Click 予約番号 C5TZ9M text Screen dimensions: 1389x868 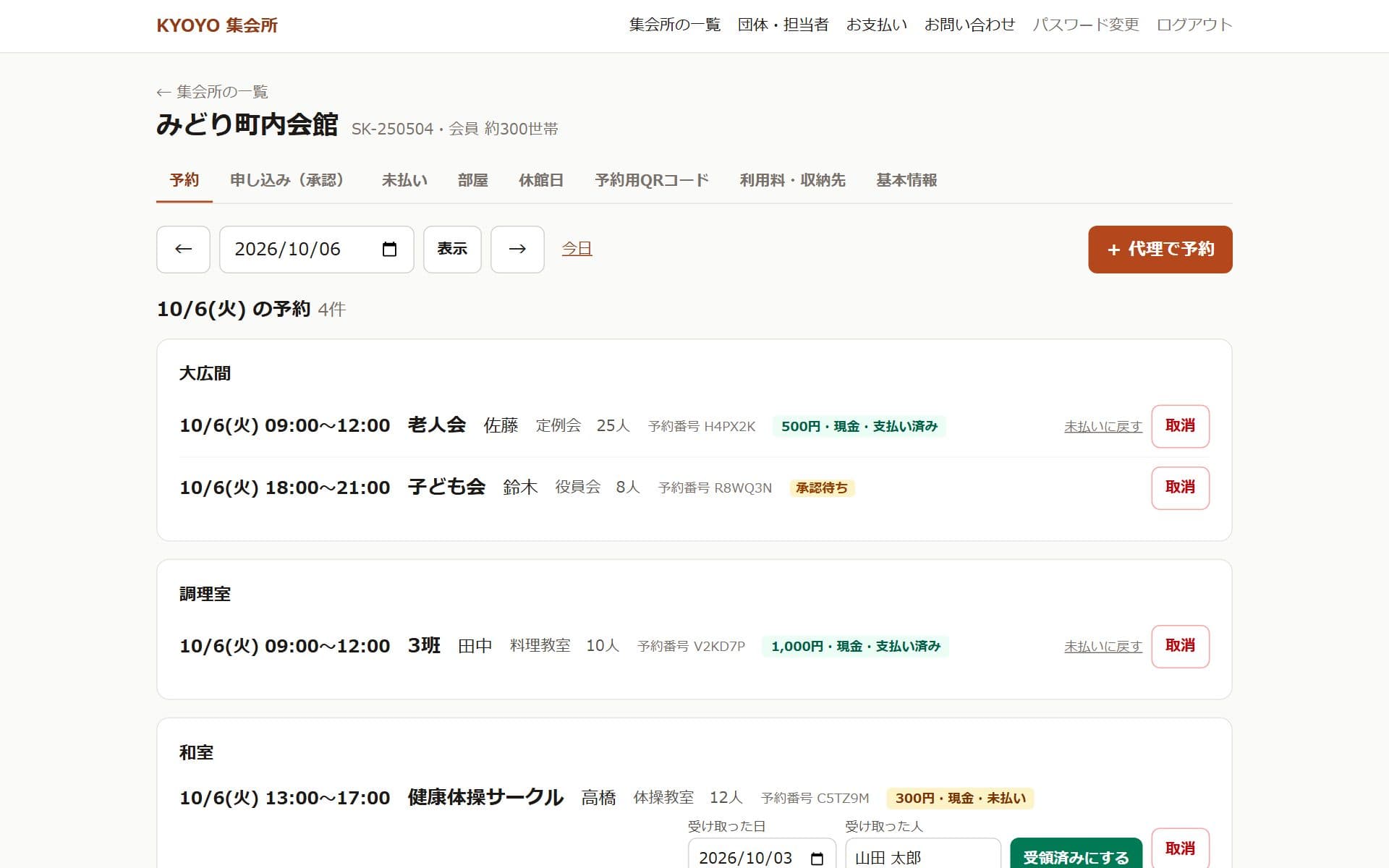[x=815, y=799]
